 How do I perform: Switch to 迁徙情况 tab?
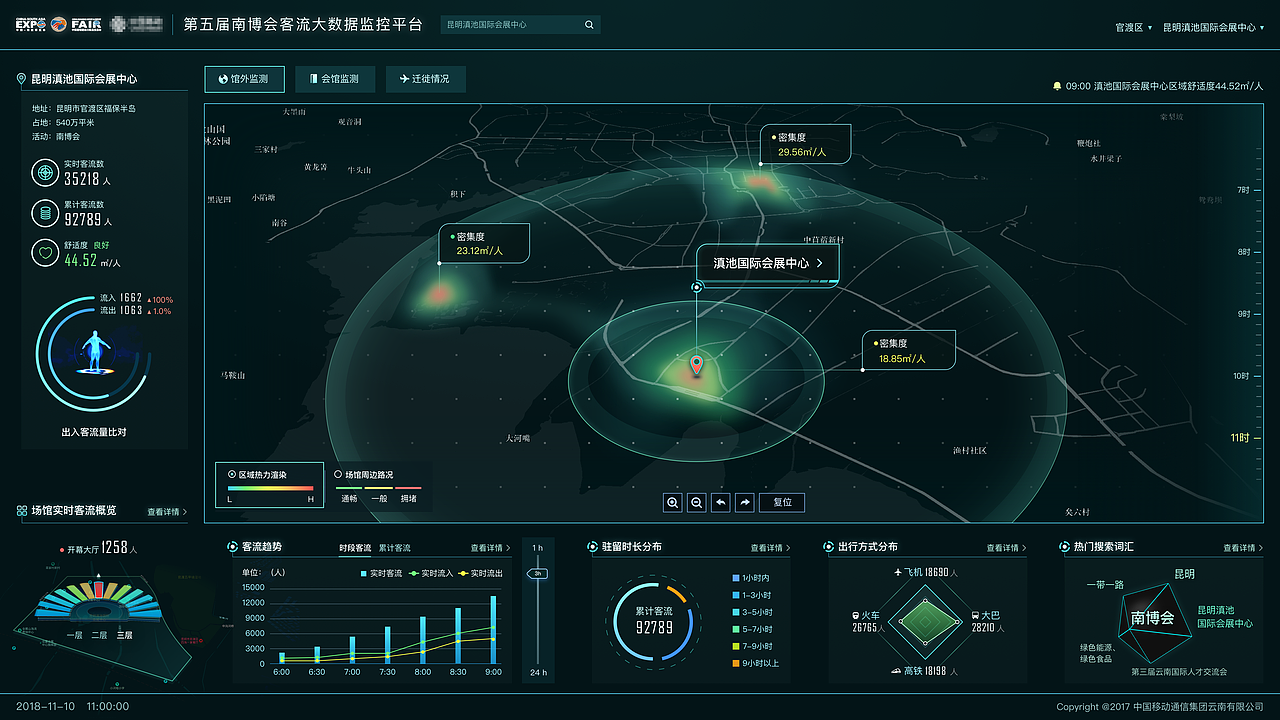pyautogui.click(x=425, y=79)
